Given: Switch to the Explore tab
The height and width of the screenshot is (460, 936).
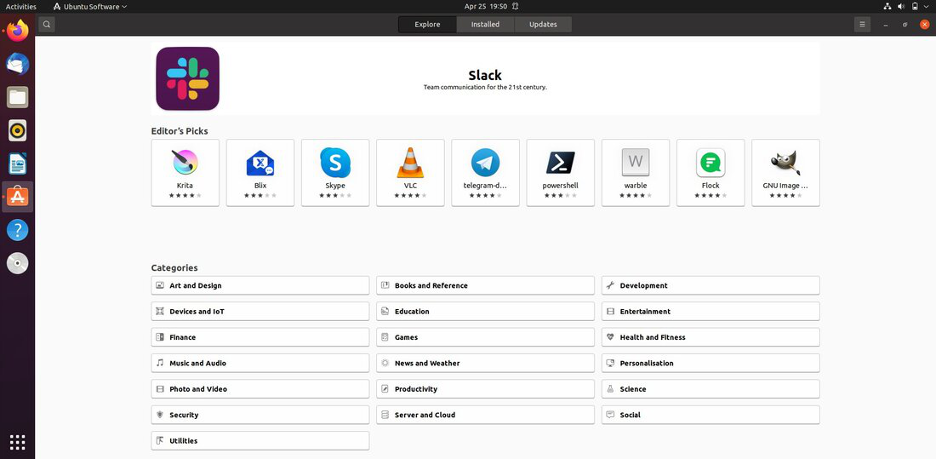Looking at the screenshot, I should tap(427, 24).
